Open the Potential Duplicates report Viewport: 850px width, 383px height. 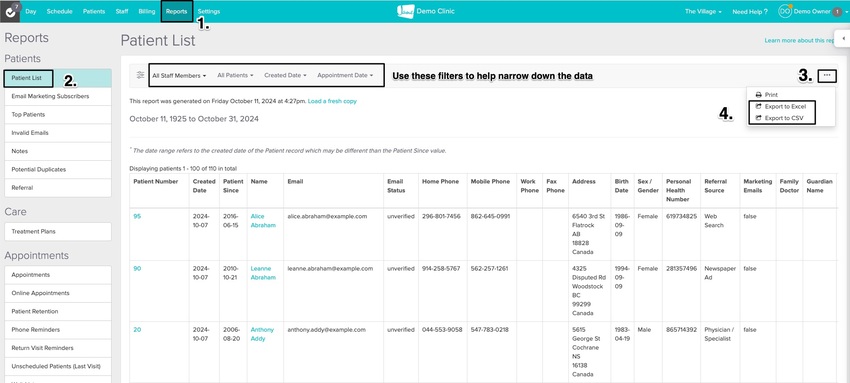tap(57, 170)
